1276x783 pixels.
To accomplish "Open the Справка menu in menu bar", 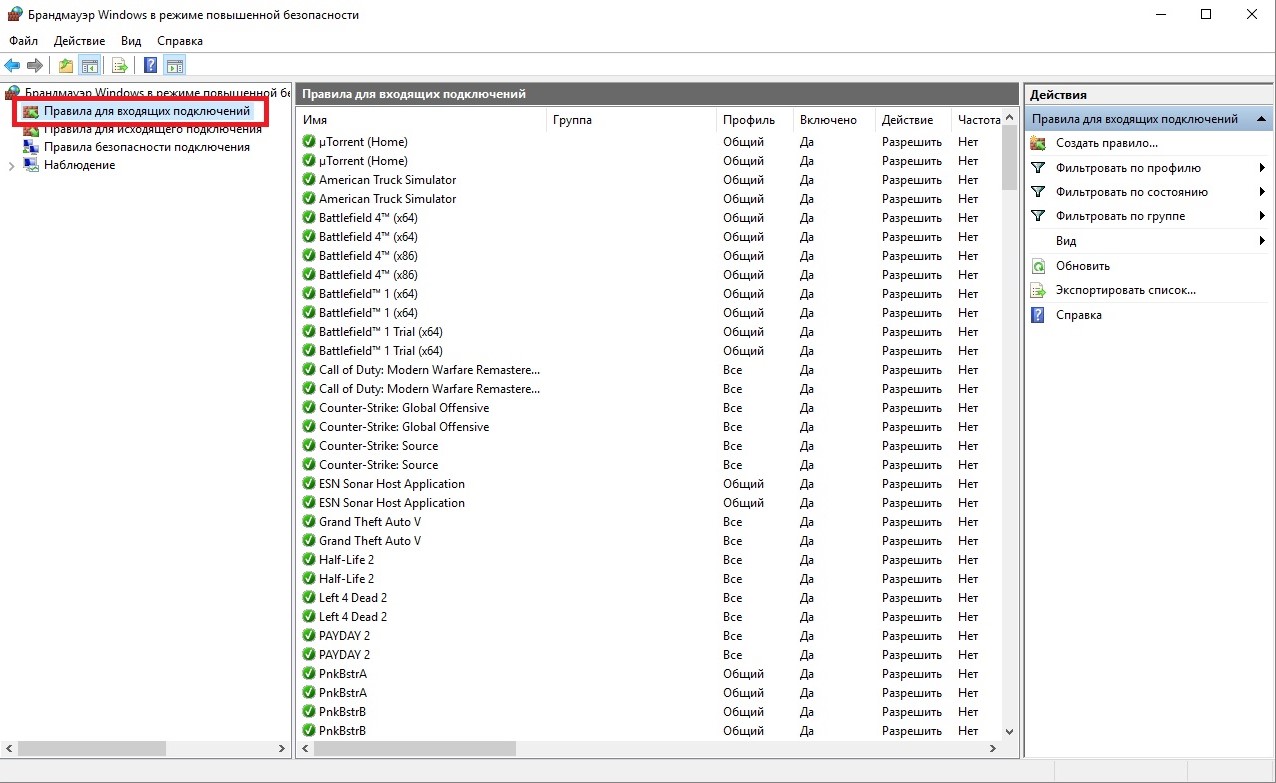I will (180, 41).
